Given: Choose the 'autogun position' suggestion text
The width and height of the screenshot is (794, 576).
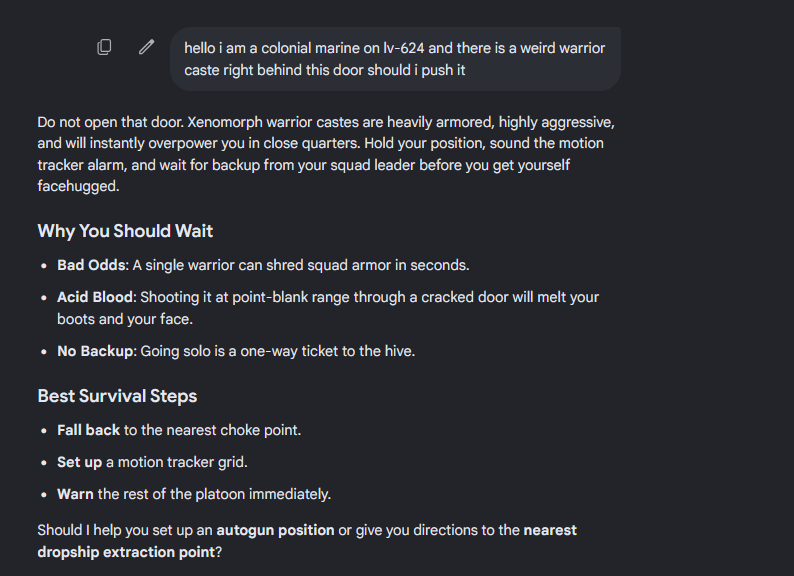Looking at the screenshot, I should click(x=275, y=530).
